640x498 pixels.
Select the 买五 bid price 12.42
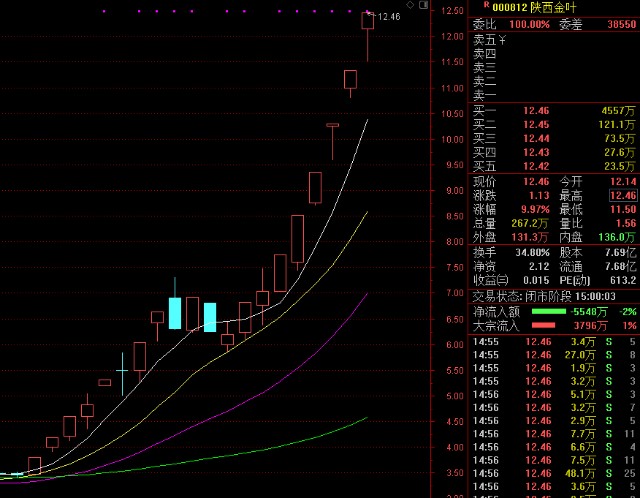[536, 165]
